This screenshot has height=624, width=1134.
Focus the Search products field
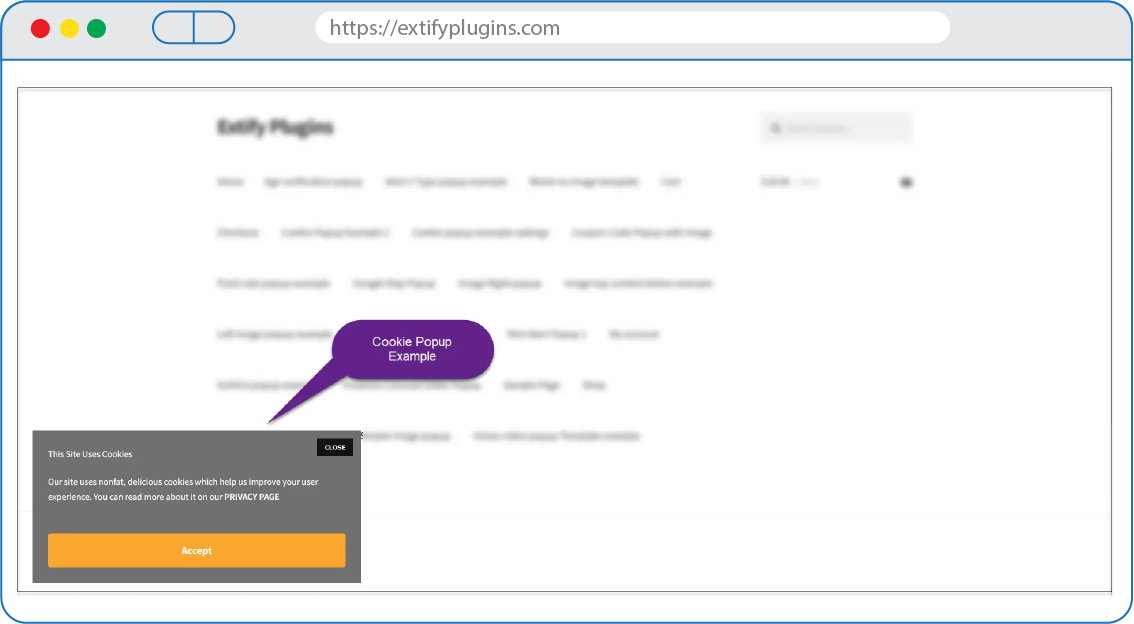click(843, 128)
